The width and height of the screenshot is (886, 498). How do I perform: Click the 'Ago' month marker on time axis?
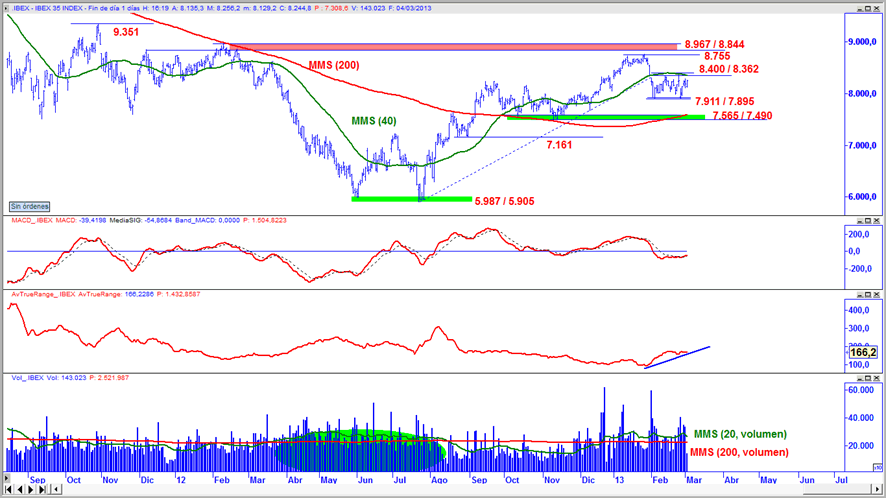coord(439,480)
